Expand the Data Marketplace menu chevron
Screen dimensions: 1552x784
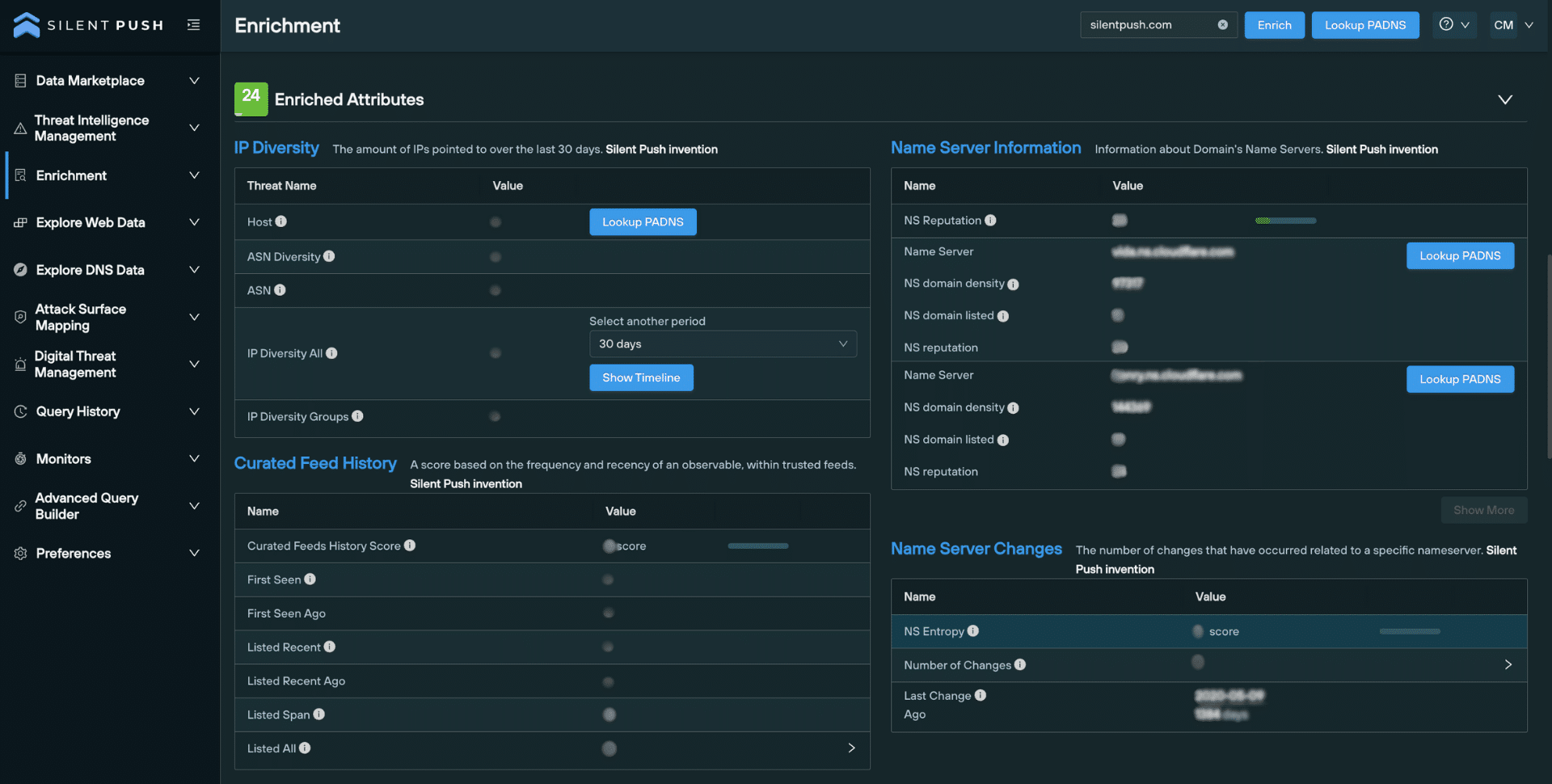(194, 81)
